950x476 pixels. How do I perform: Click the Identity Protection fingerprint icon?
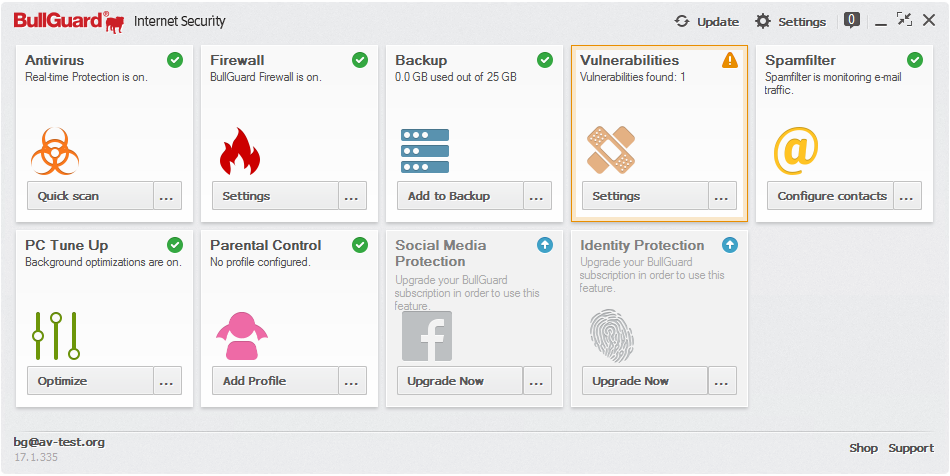tap(611, 337)
